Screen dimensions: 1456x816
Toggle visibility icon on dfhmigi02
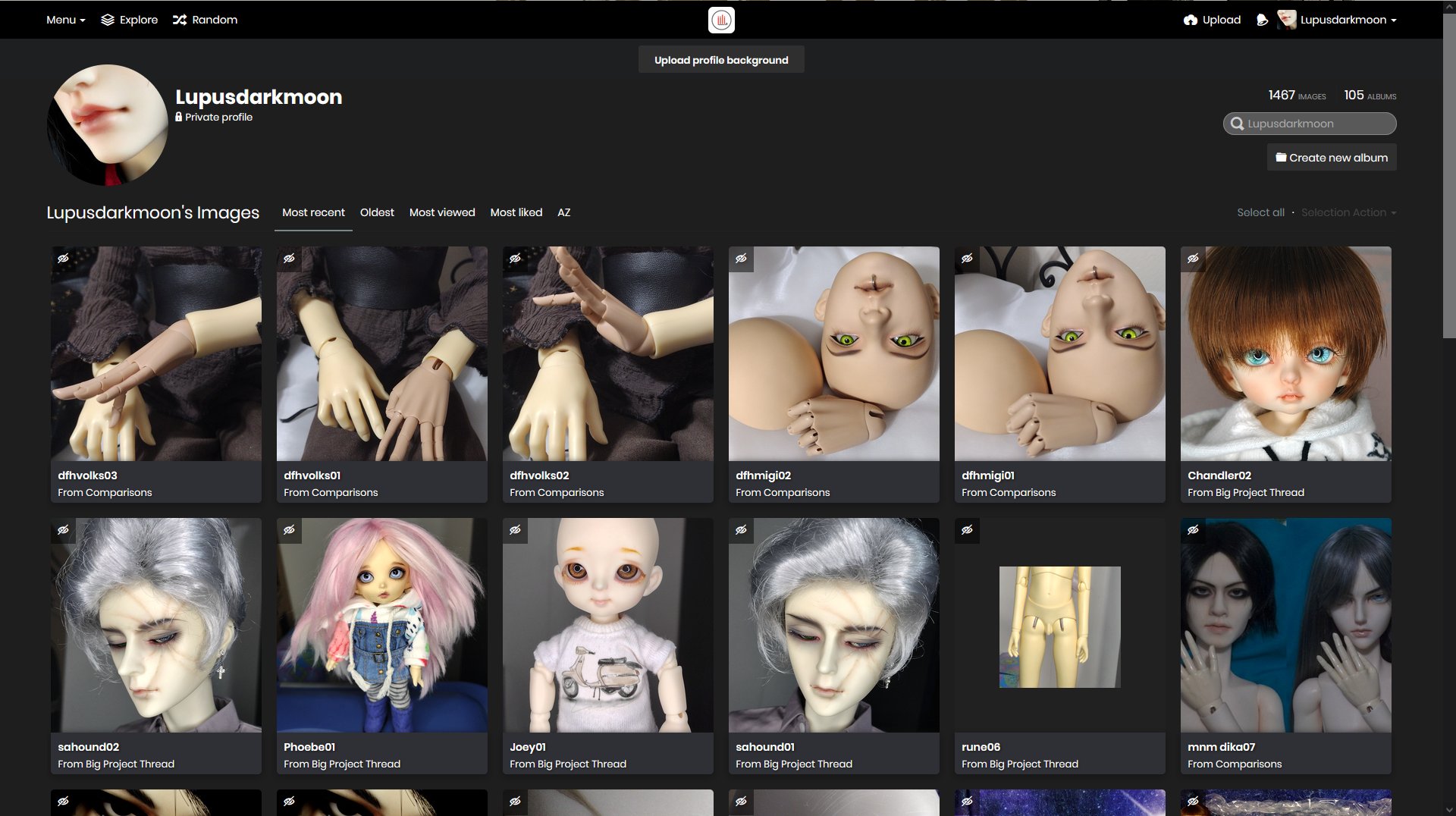point(742,259)
